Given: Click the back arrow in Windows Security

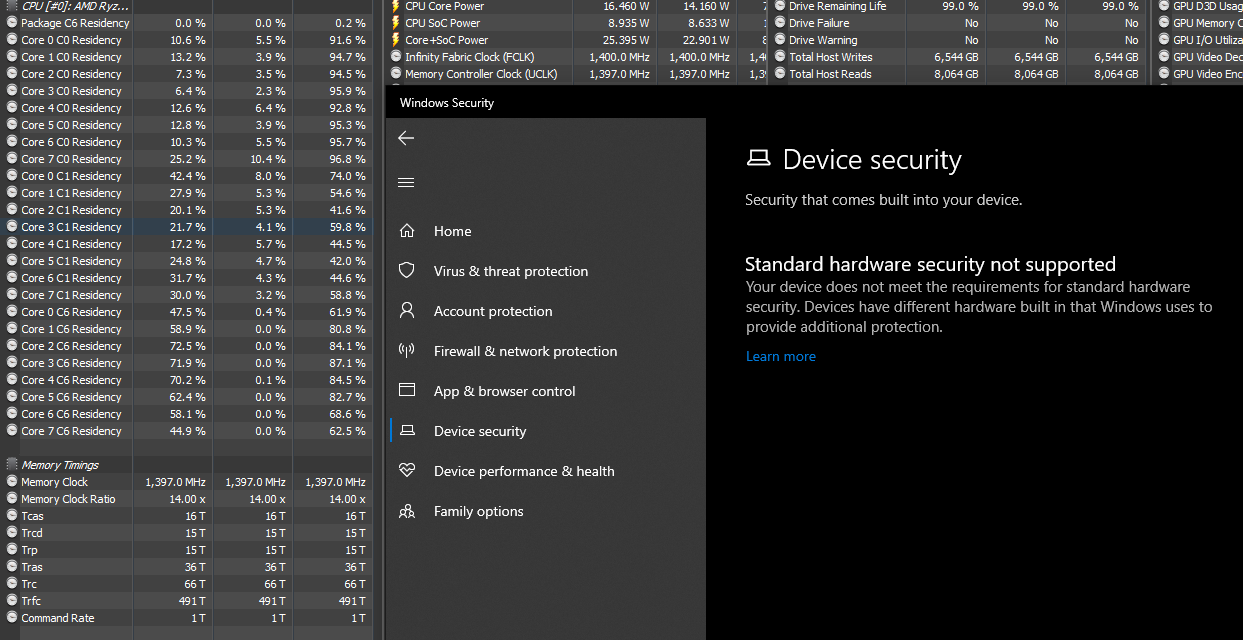Looking at the screenshot, I should coord(406,138).
